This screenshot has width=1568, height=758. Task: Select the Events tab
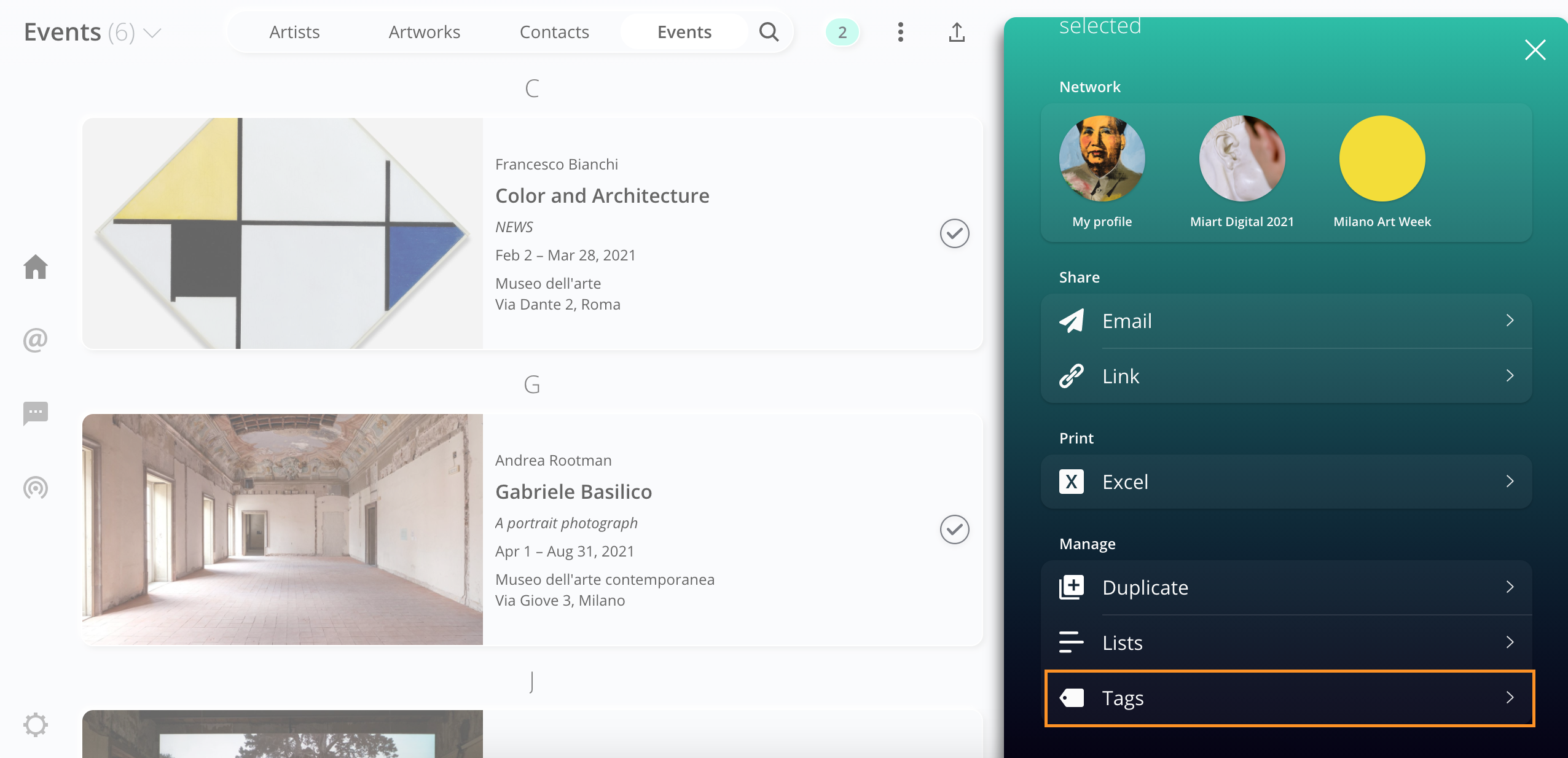[684, 32]
